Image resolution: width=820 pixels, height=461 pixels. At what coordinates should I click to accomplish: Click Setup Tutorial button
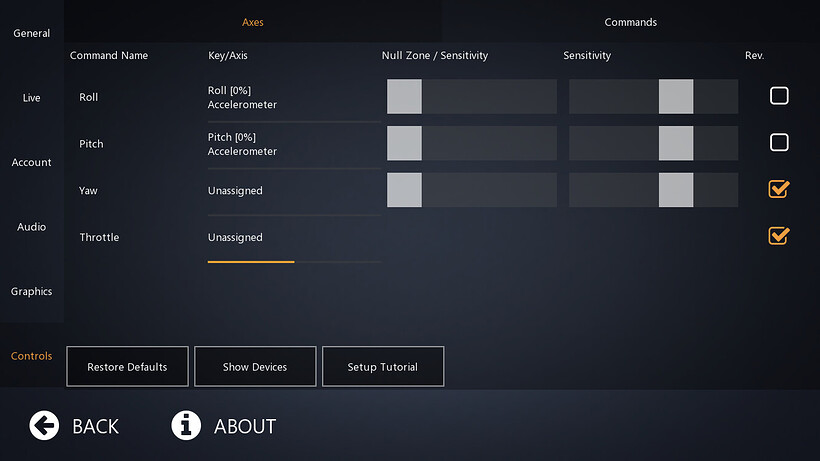pyautogui.click(x=383, y=366)
